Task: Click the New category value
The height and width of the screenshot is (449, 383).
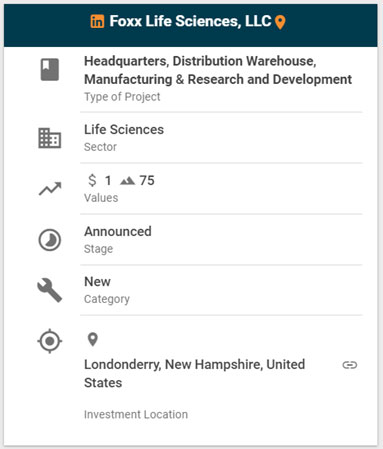Action: click(97, 282)
